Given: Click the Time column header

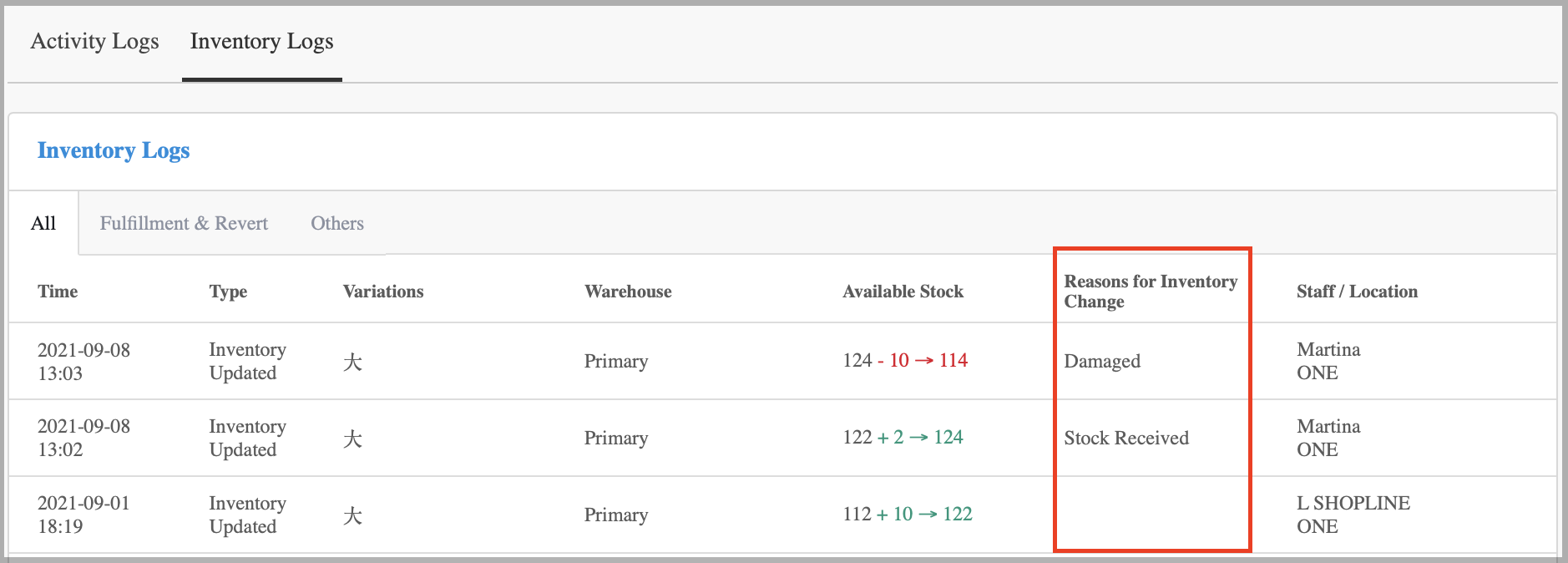Looking at the screenshot, I should [x=58, y=292].
